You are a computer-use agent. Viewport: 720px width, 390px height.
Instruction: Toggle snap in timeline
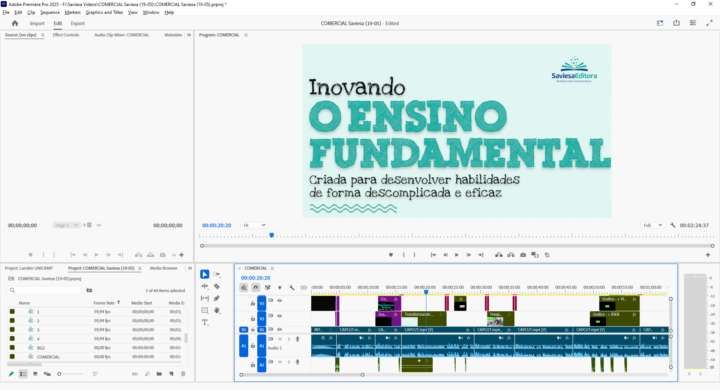pyautogui.click(x=256, y=288)
